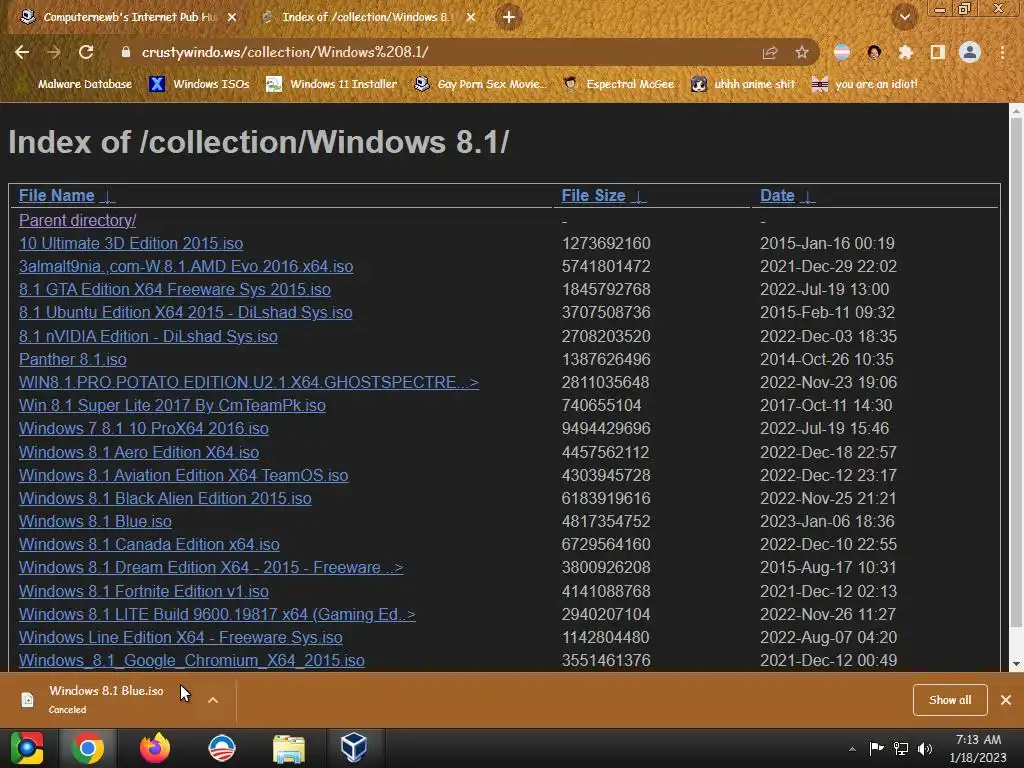Click the date 2023-Jan-06 18:36

[x=827, y=521]
